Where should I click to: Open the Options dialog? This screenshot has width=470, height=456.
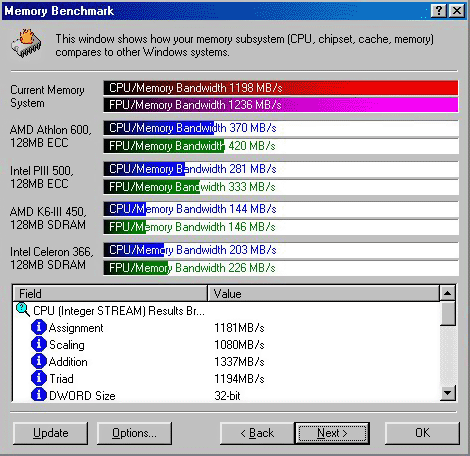(x=134, y=433)
